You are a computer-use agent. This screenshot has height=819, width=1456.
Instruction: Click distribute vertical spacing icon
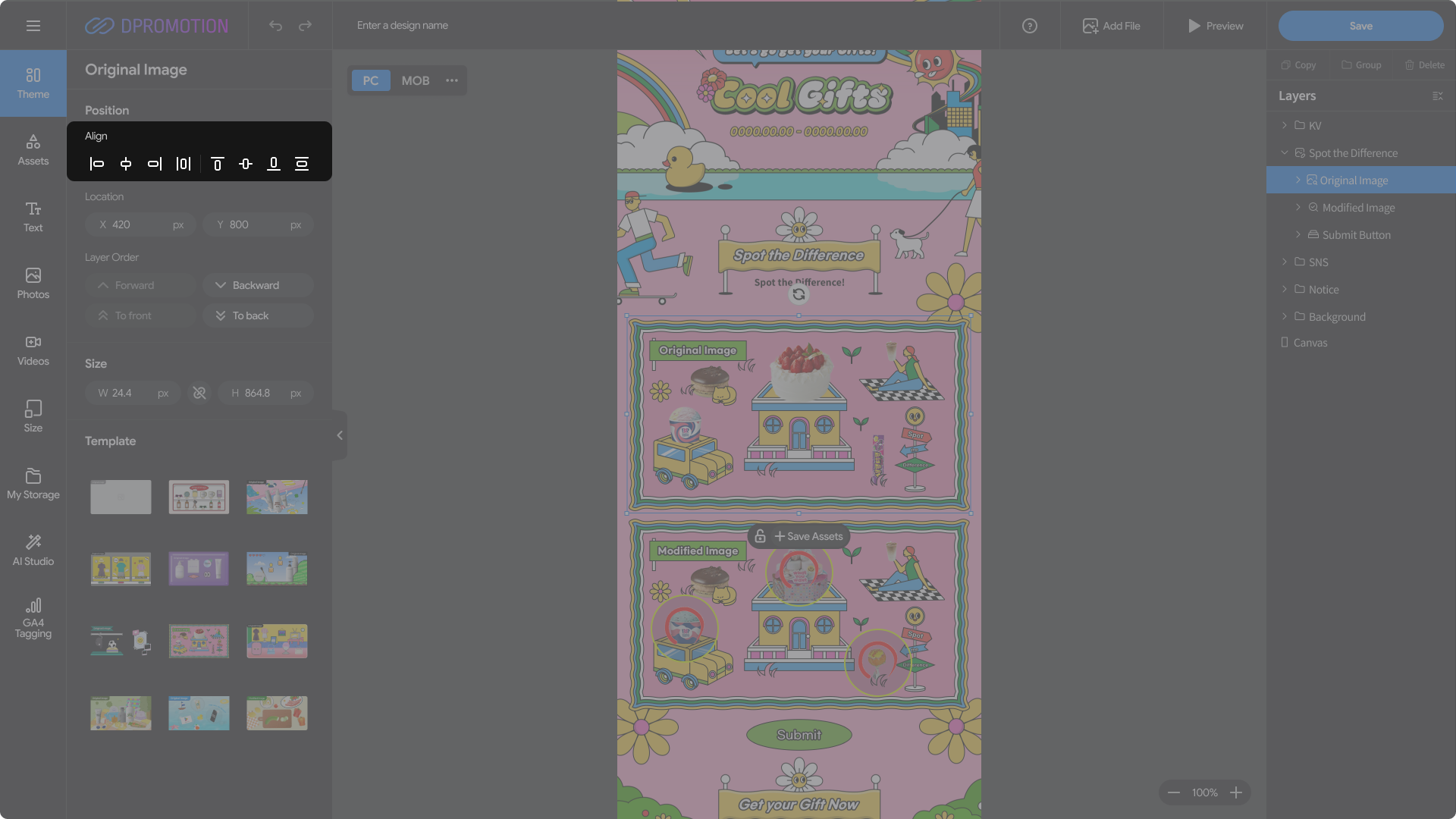[x=302, y=164]
